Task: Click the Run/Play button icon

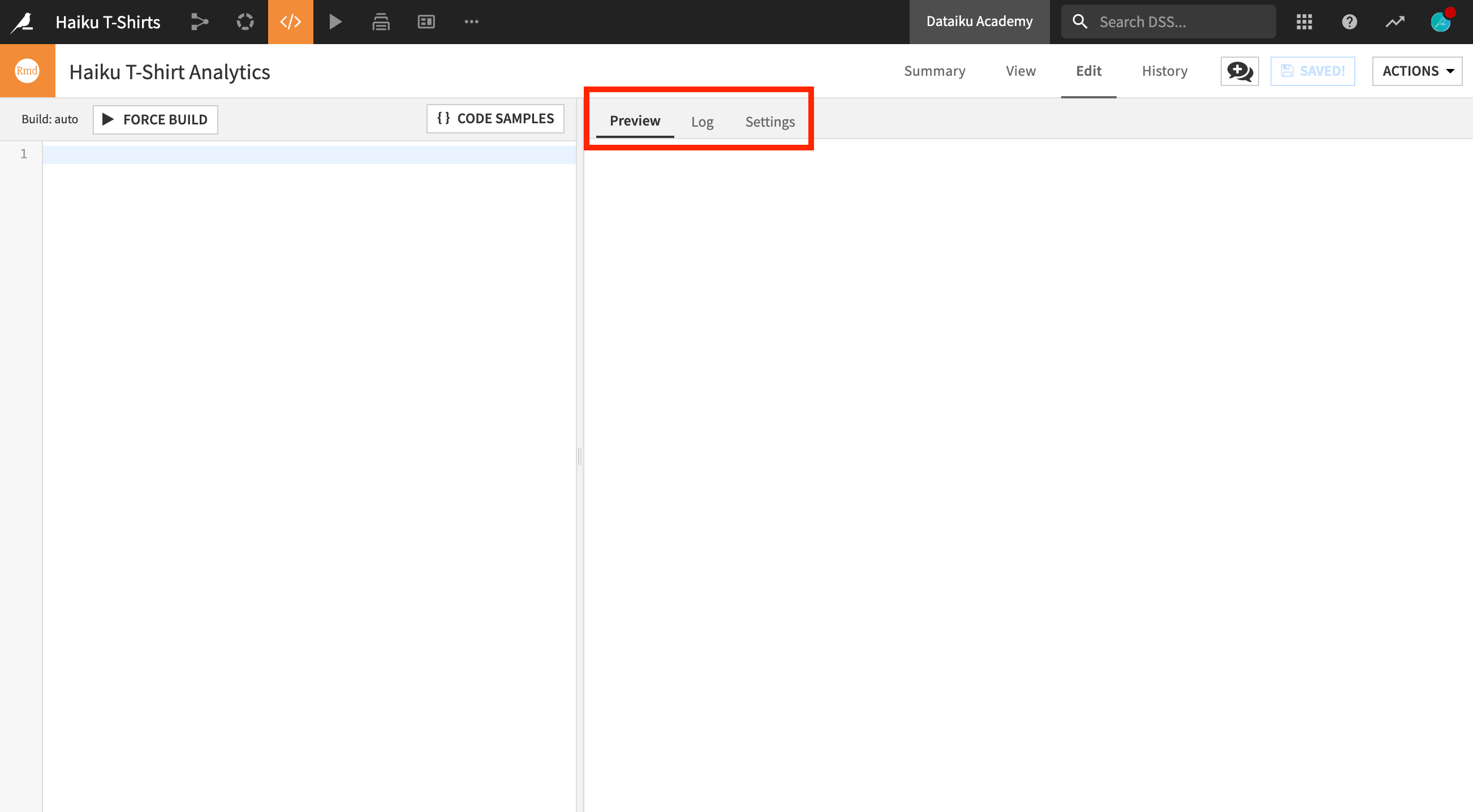Action: [335, 21]
